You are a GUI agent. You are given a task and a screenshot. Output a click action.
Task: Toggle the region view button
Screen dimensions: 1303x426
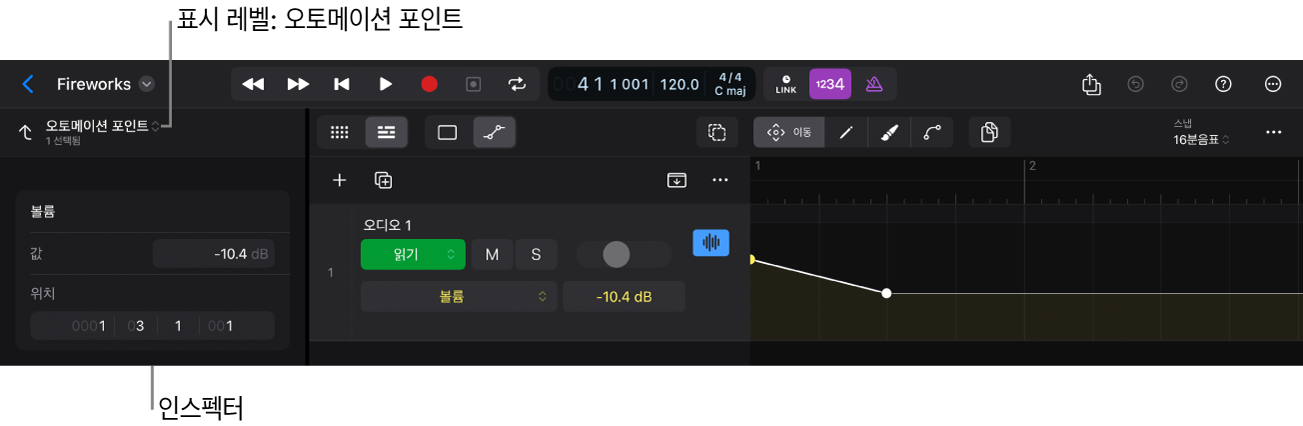tap(448, 132)
